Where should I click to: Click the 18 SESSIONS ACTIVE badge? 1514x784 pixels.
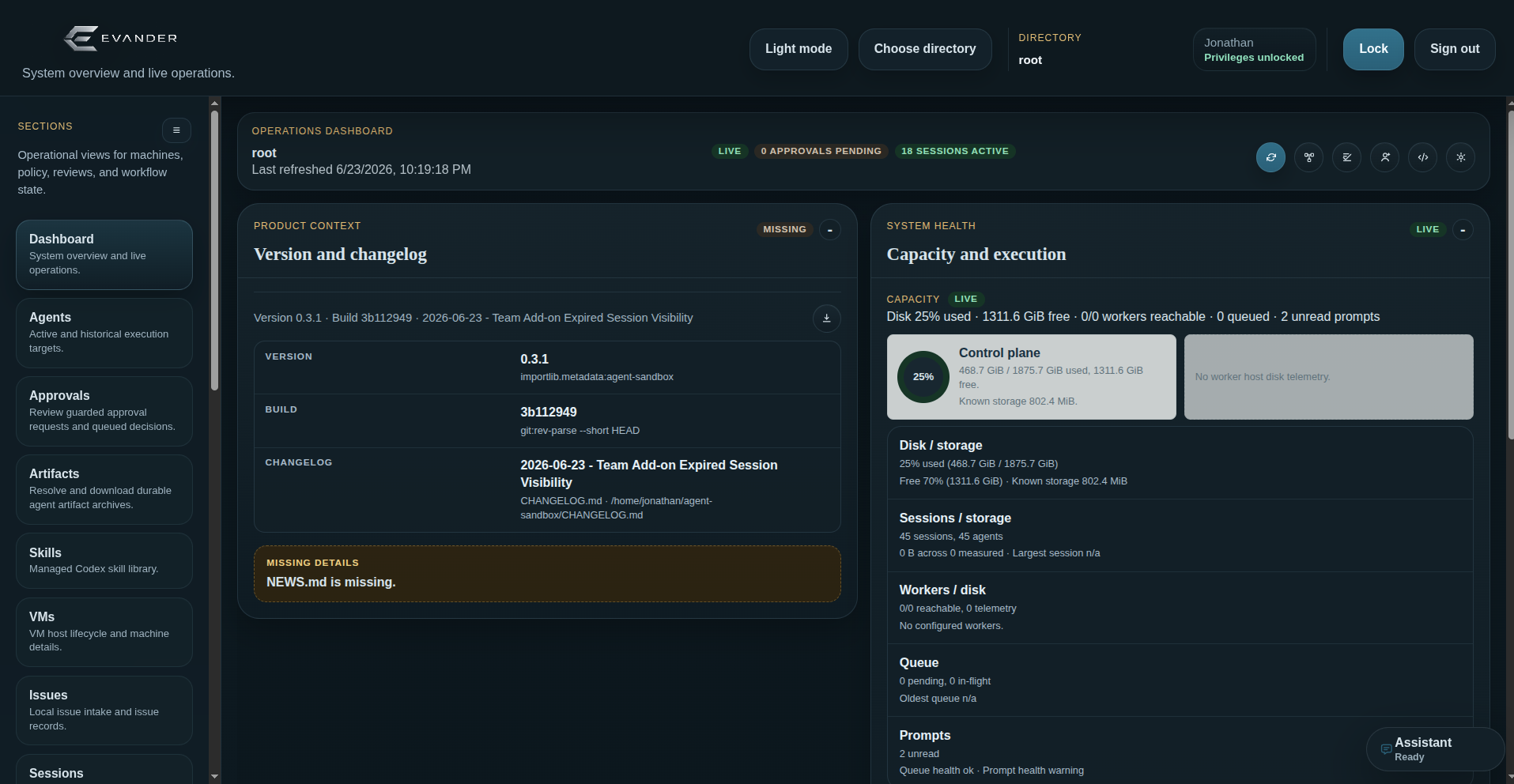pos(955,151)
